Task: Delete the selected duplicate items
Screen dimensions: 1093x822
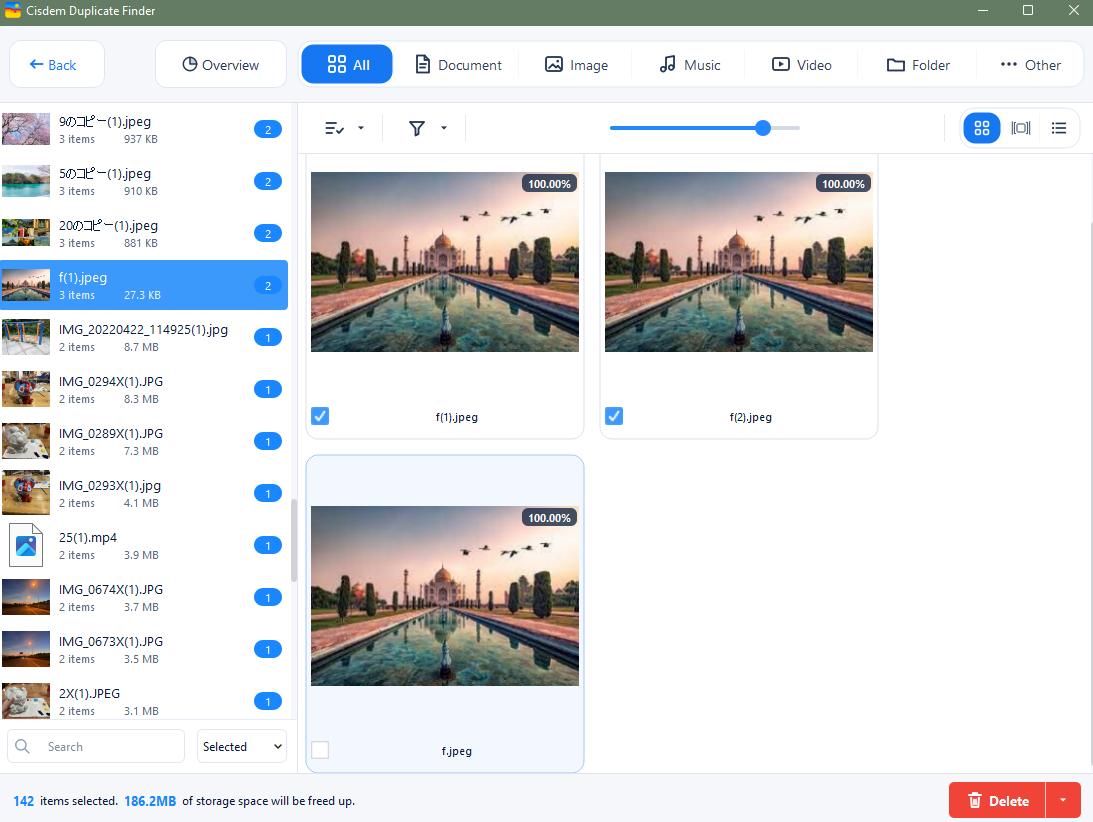Action: click(998, 800)
